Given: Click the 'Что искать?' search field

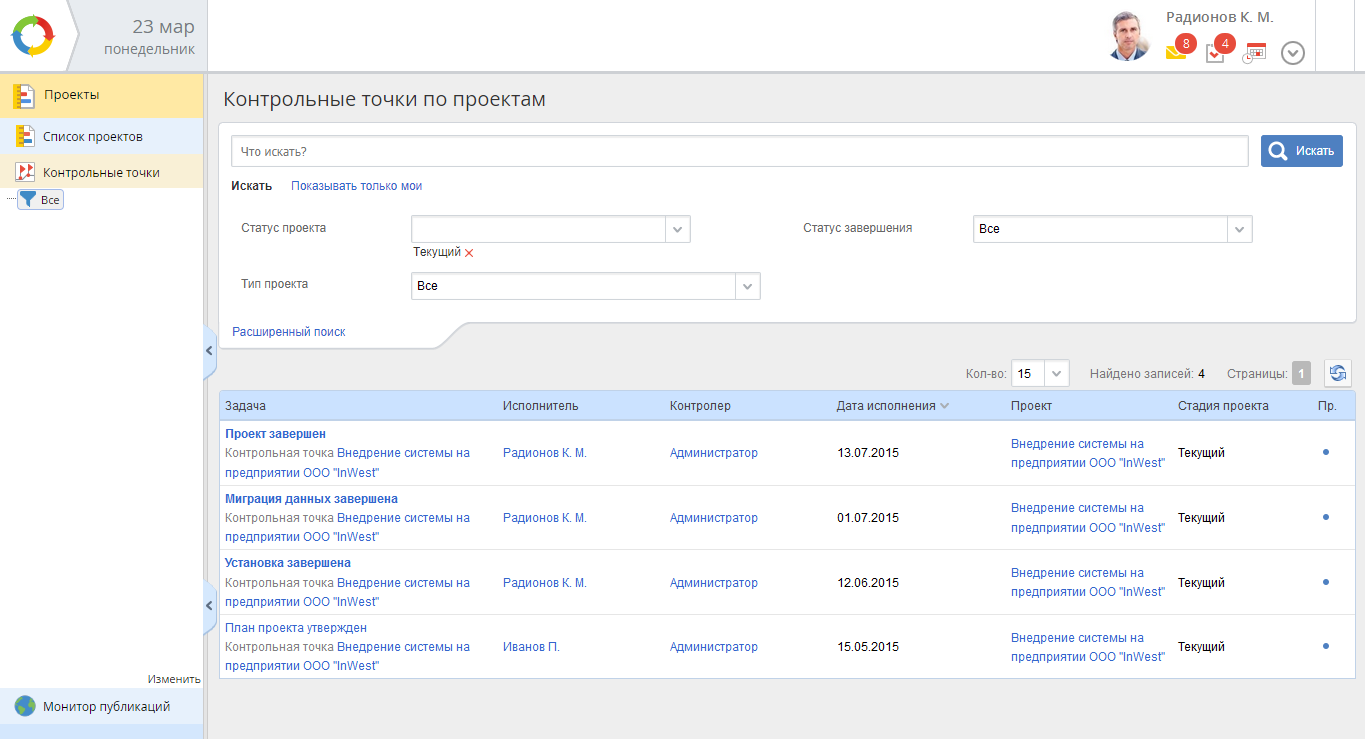Looking at the screenshot, I should pyautogui.click(x=739, y=151).
